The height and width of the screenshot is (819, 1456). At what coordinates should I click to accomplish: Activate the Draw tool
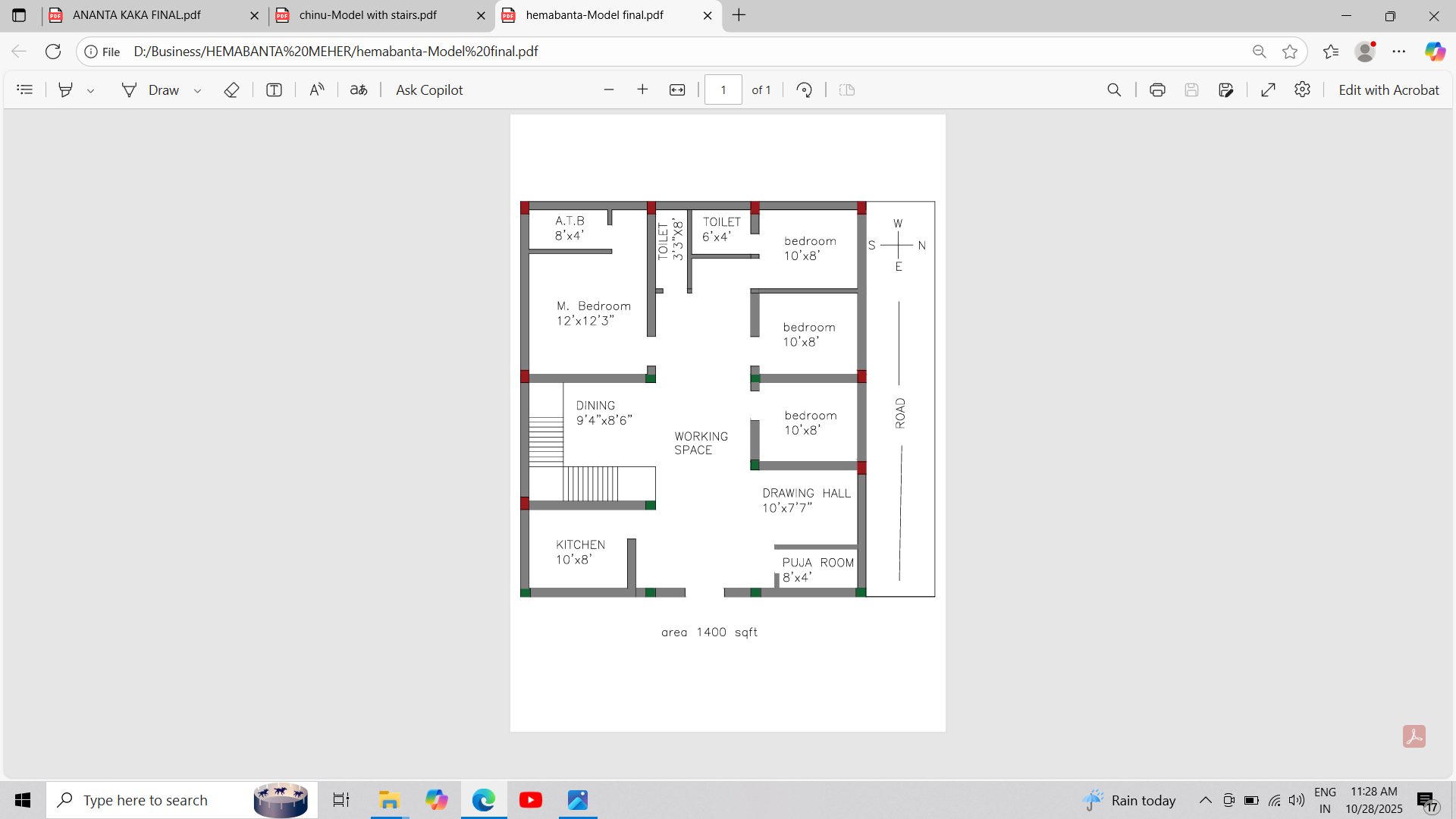[x=150, y=89]
